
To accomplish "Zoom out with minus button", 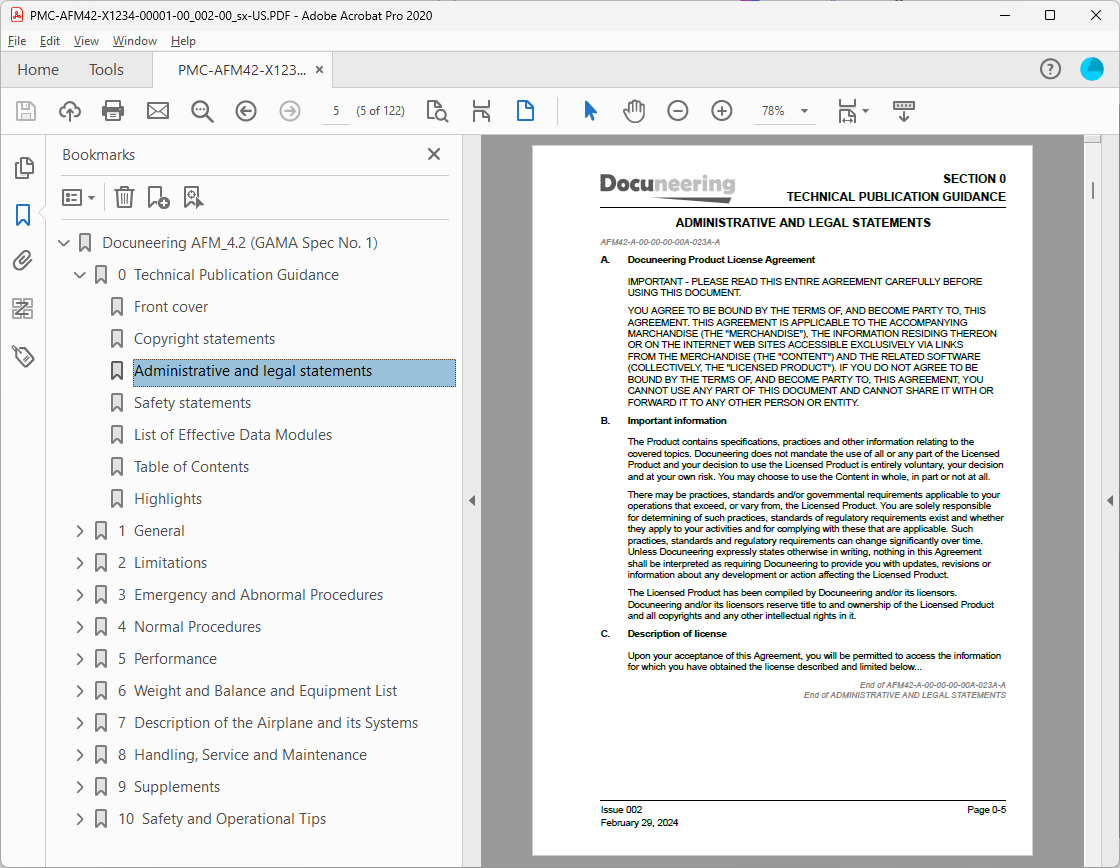I will pyautogui.click(x=678, y=111).
